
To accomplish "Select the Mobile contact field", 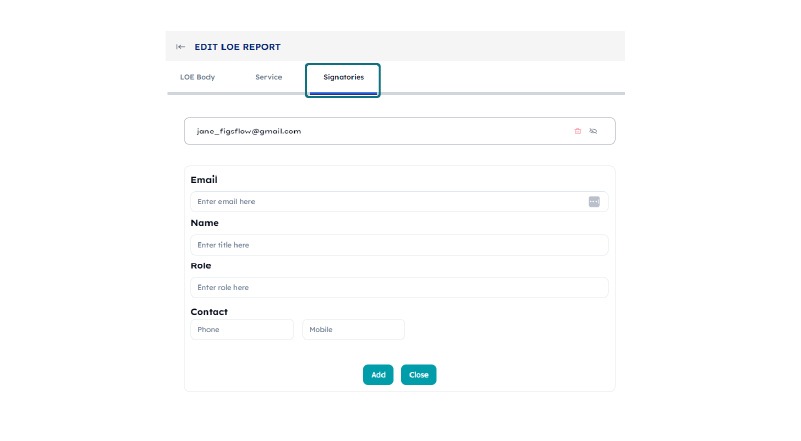I will (x=353, y=330).
